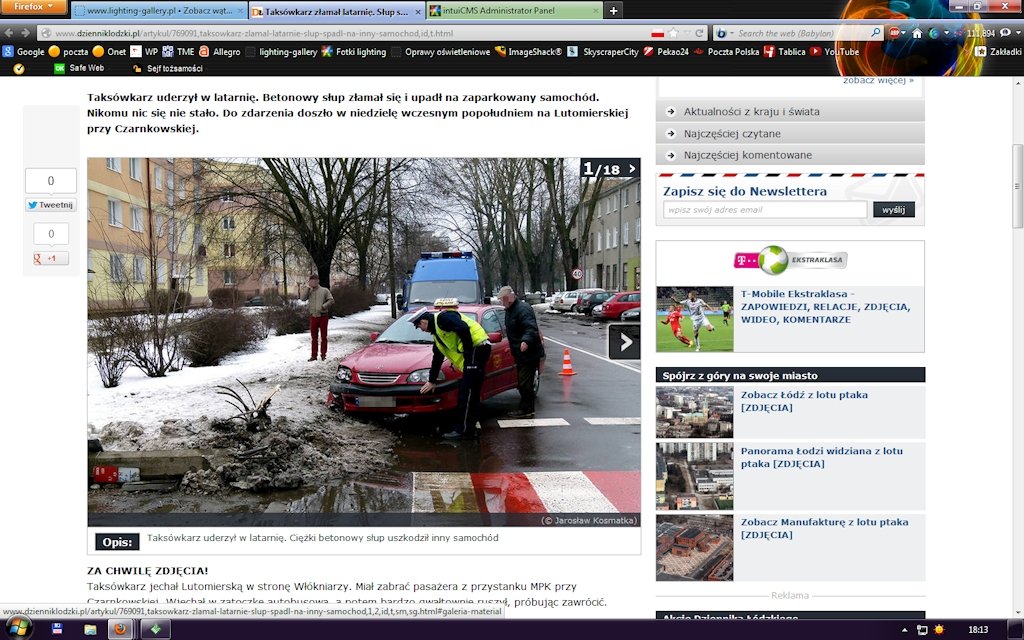Screen dimensions: 1024x640
Task: Open the Windows Explorer taskbar folder
Action: 90,630
